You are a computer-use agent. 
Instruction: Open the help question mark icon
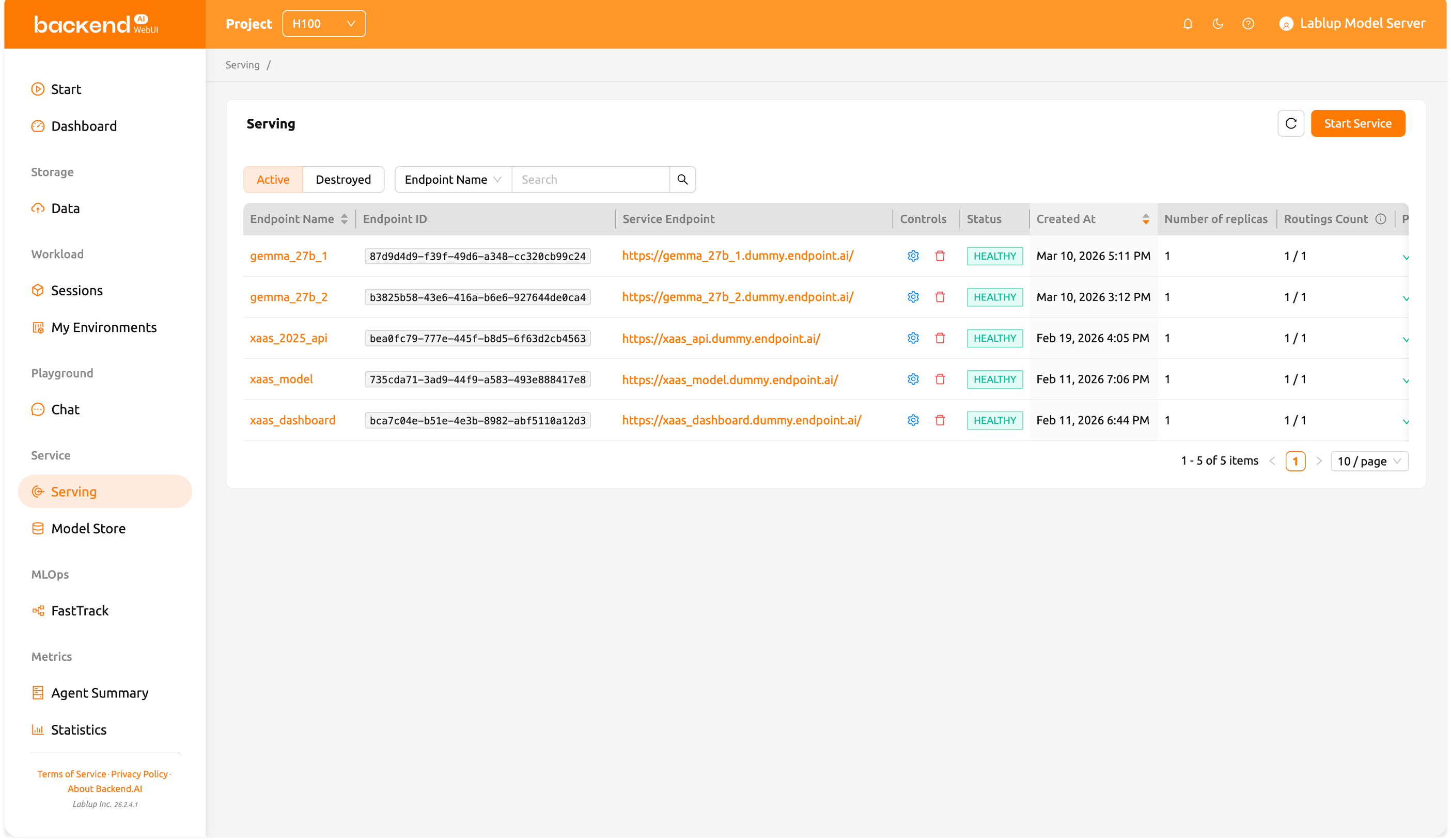[1248, 24]
